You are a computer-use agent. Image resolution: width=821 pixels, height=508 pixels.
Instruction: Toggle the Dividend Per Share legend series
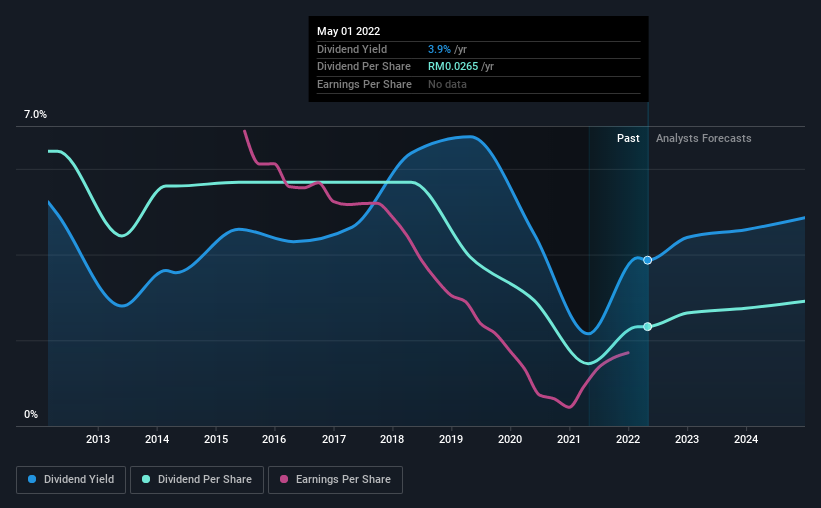point(197,480)
